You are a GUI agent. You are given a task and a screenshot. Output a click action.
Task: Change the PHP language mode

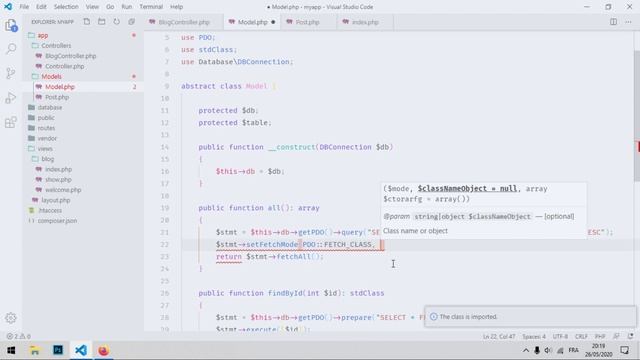(600, 336)
